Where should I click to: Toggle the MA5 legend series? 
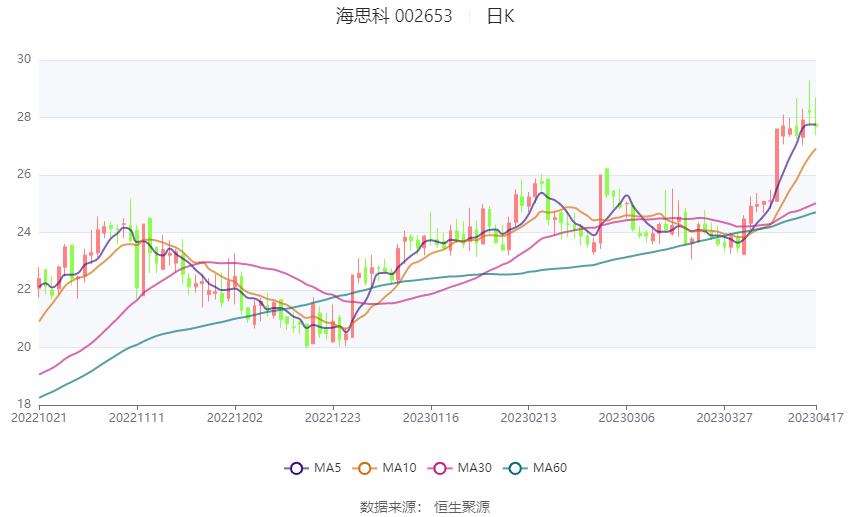[313, 468]
